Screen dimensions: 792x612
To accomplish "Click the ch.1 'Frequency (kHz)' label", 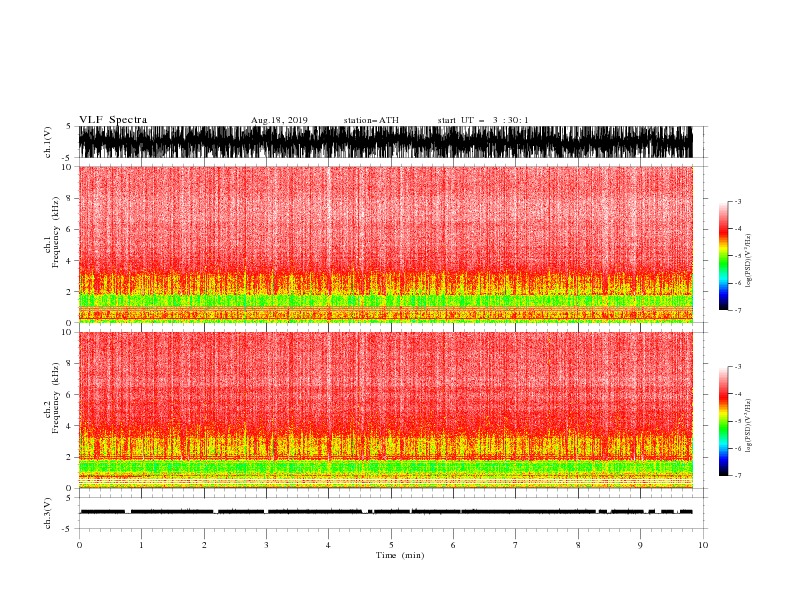I will pyautogui.click(x=56, y=232).
